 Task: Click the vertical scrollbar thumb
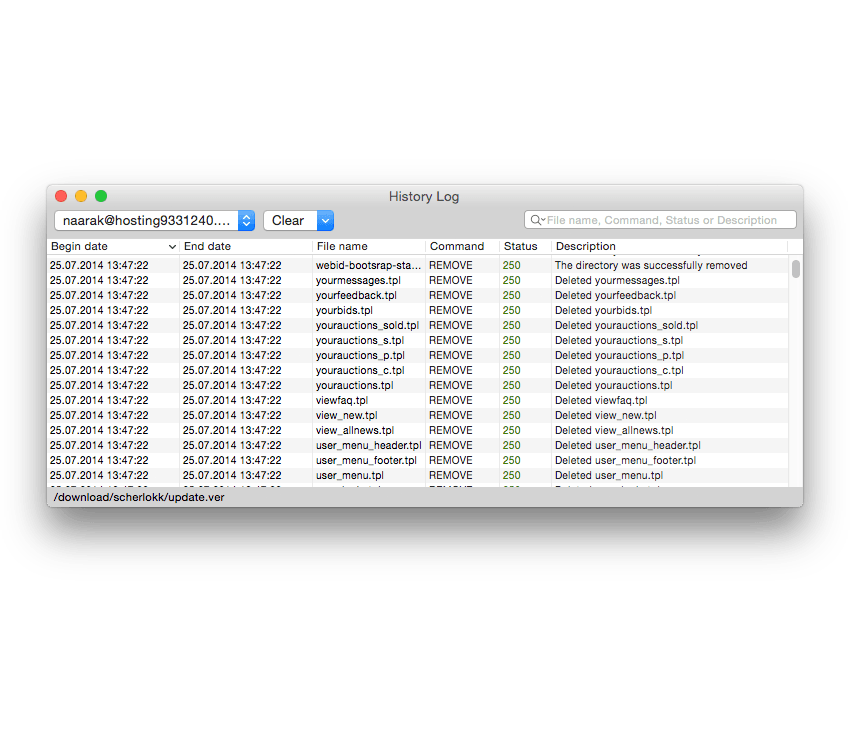pos(796,268)
